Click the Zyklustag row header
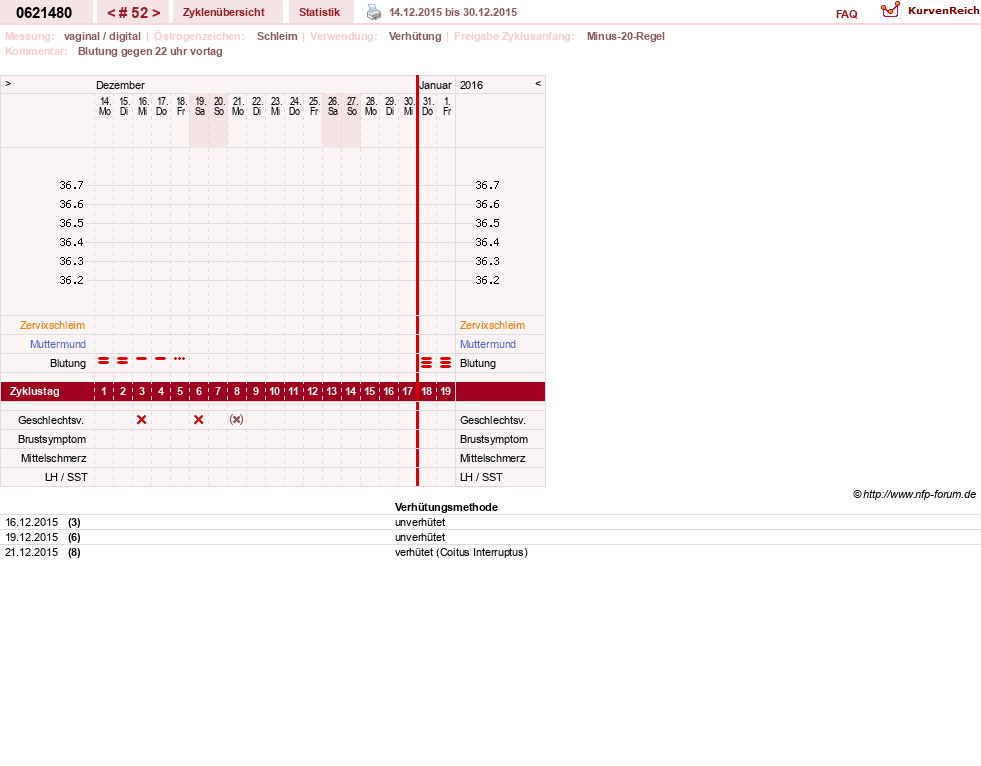The width and height of the screenshot is (981, 766). [x=35, y=391]
